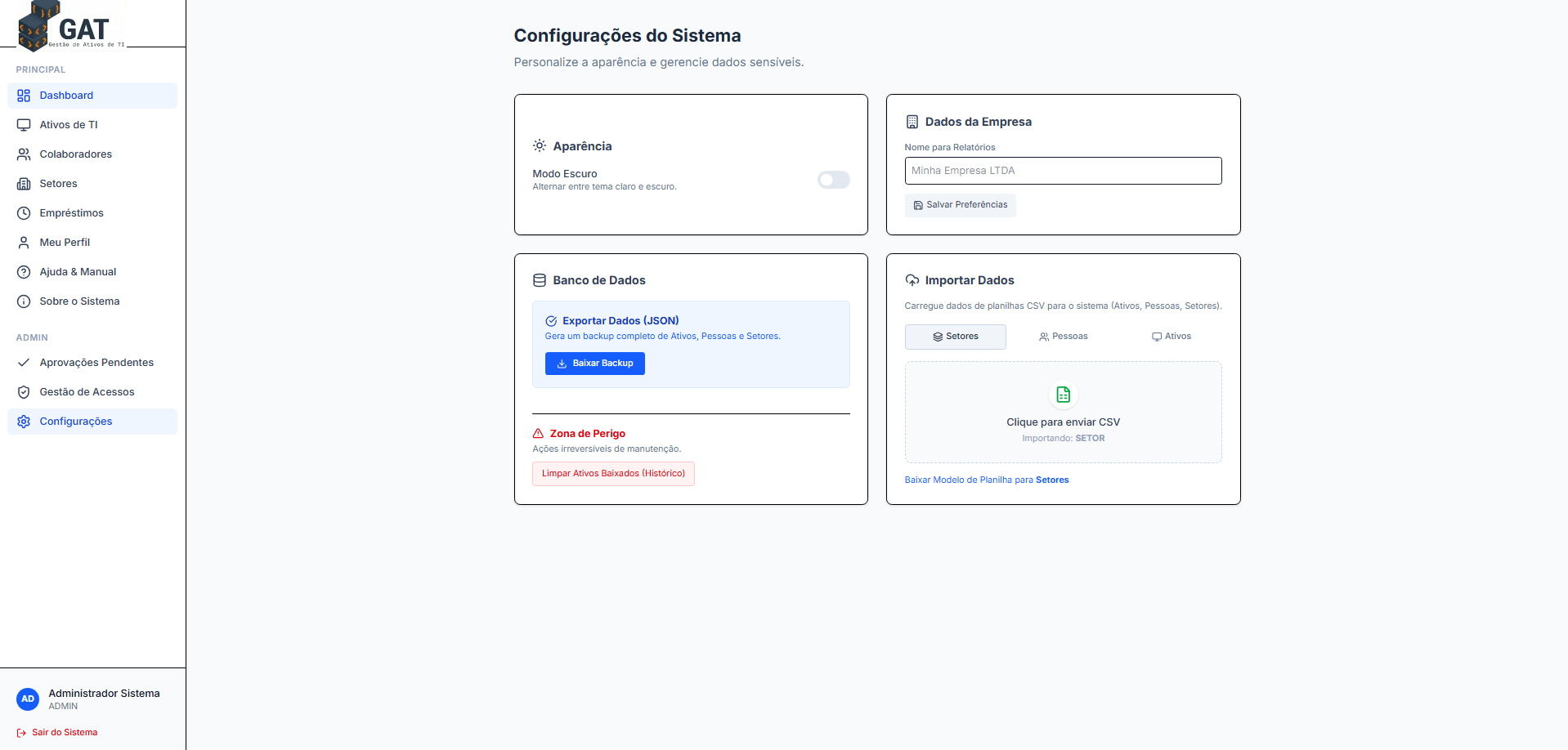Open Aprovações Pendentes from the sidebar
Screen dimensions: 1568x750
(x=96, y=363)
